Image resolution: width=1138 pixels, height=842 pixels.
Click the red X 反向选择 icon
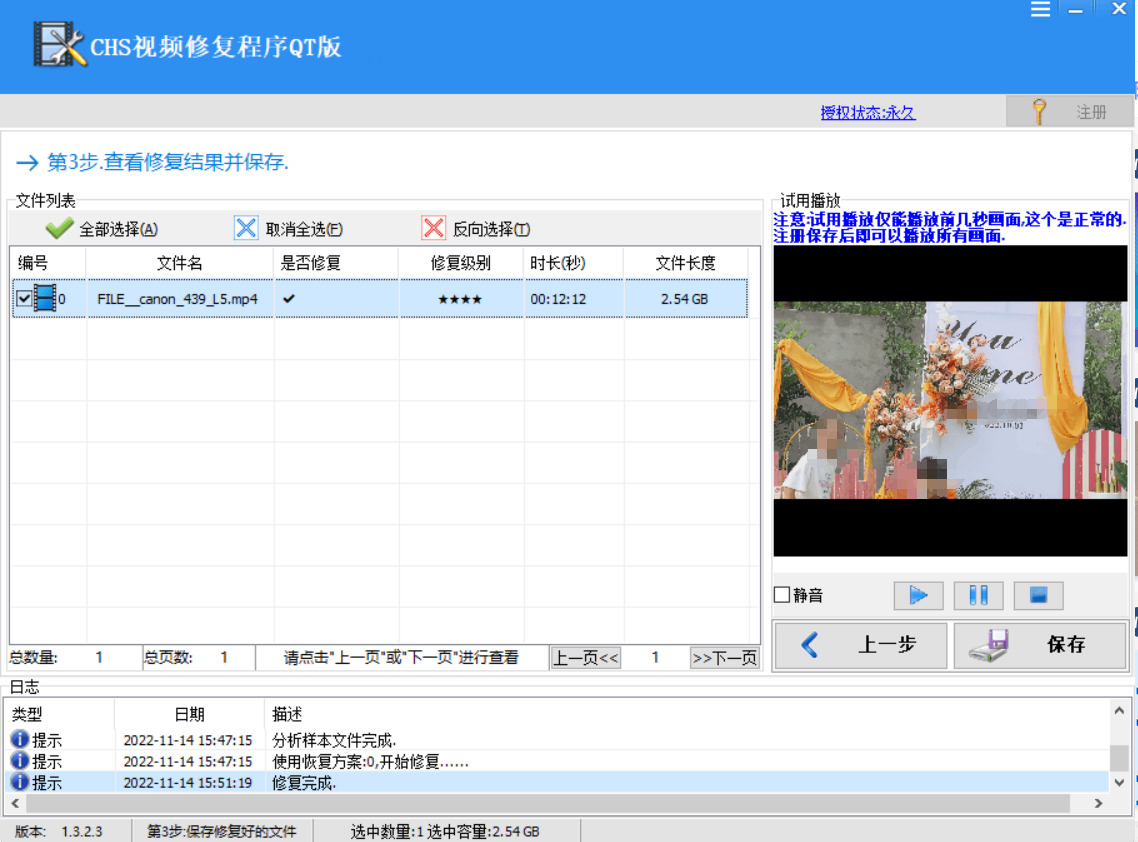(433, 228)
